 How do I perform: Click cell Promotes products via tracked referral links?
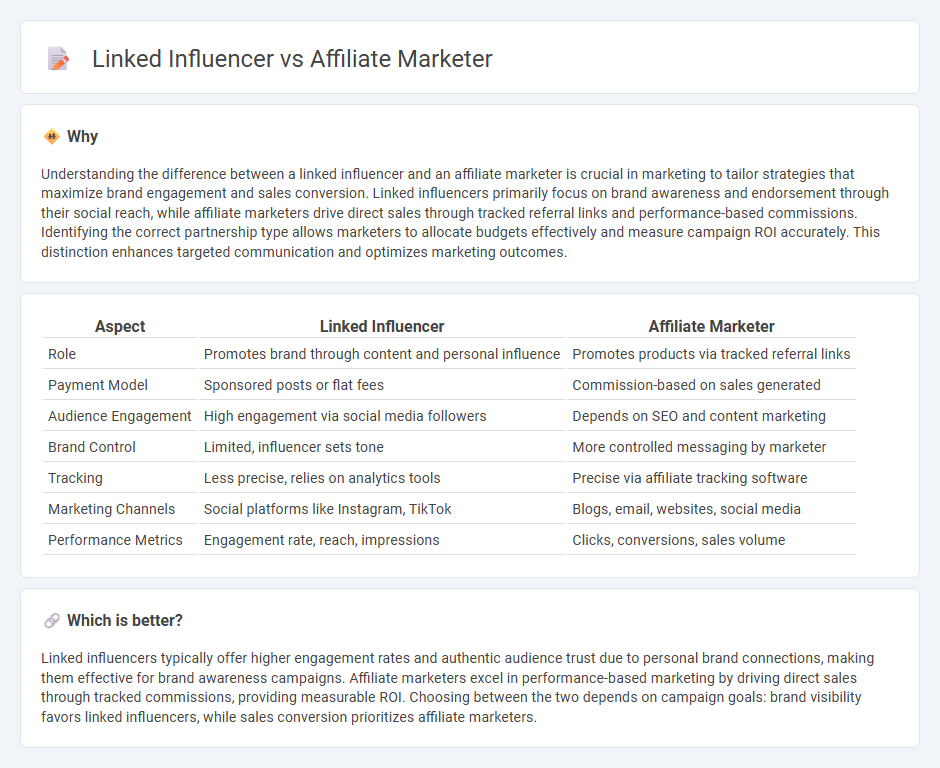(711, 354)
